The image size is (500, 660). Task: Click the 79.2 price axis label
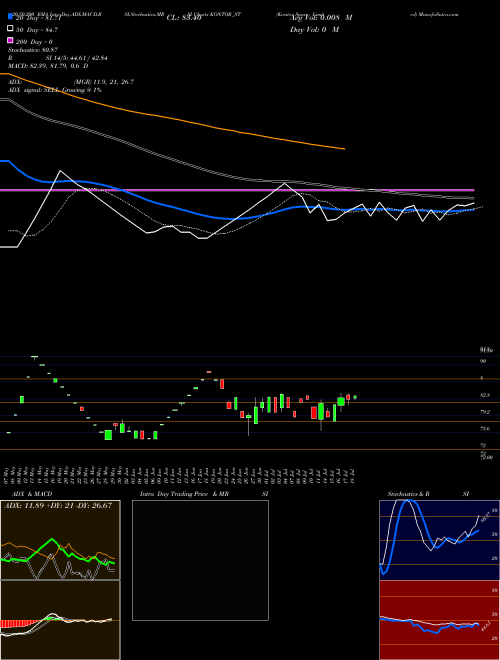click(x=485, y=412)
